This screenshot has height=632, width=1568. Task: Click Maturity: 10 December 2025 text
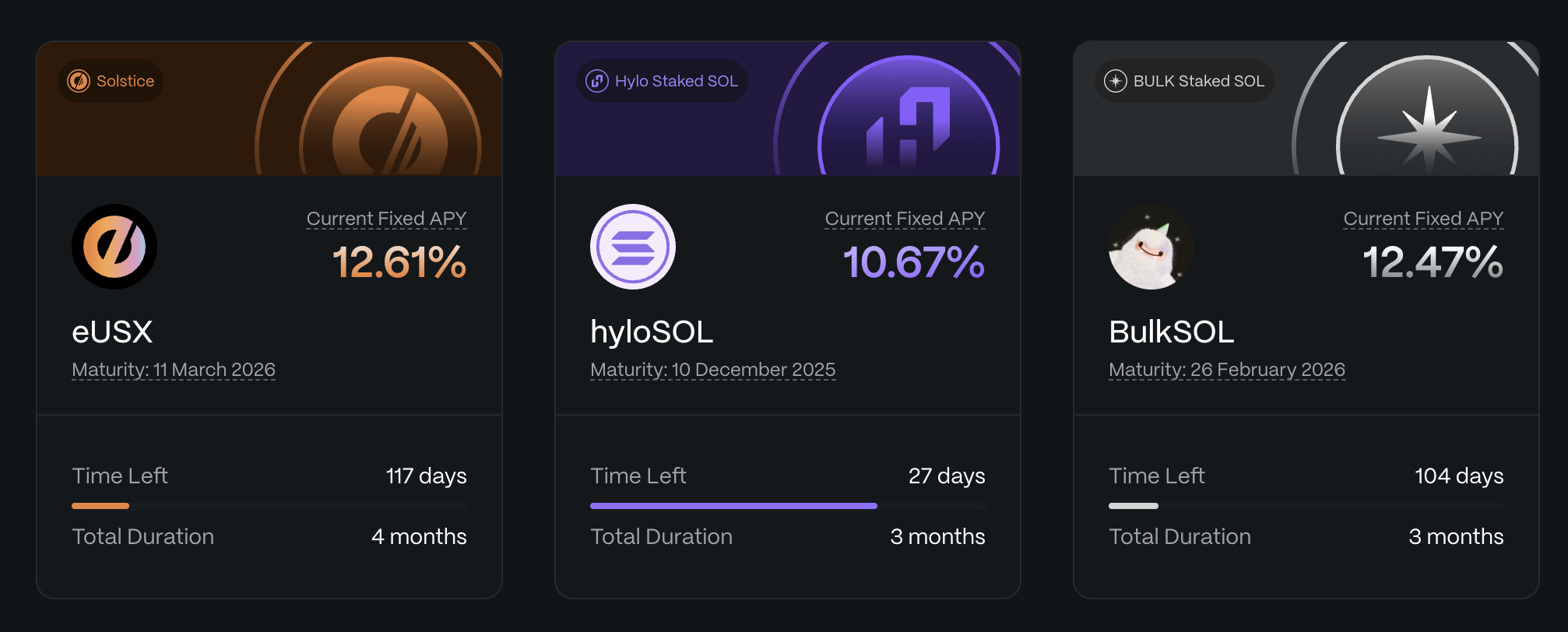(712, 370)
